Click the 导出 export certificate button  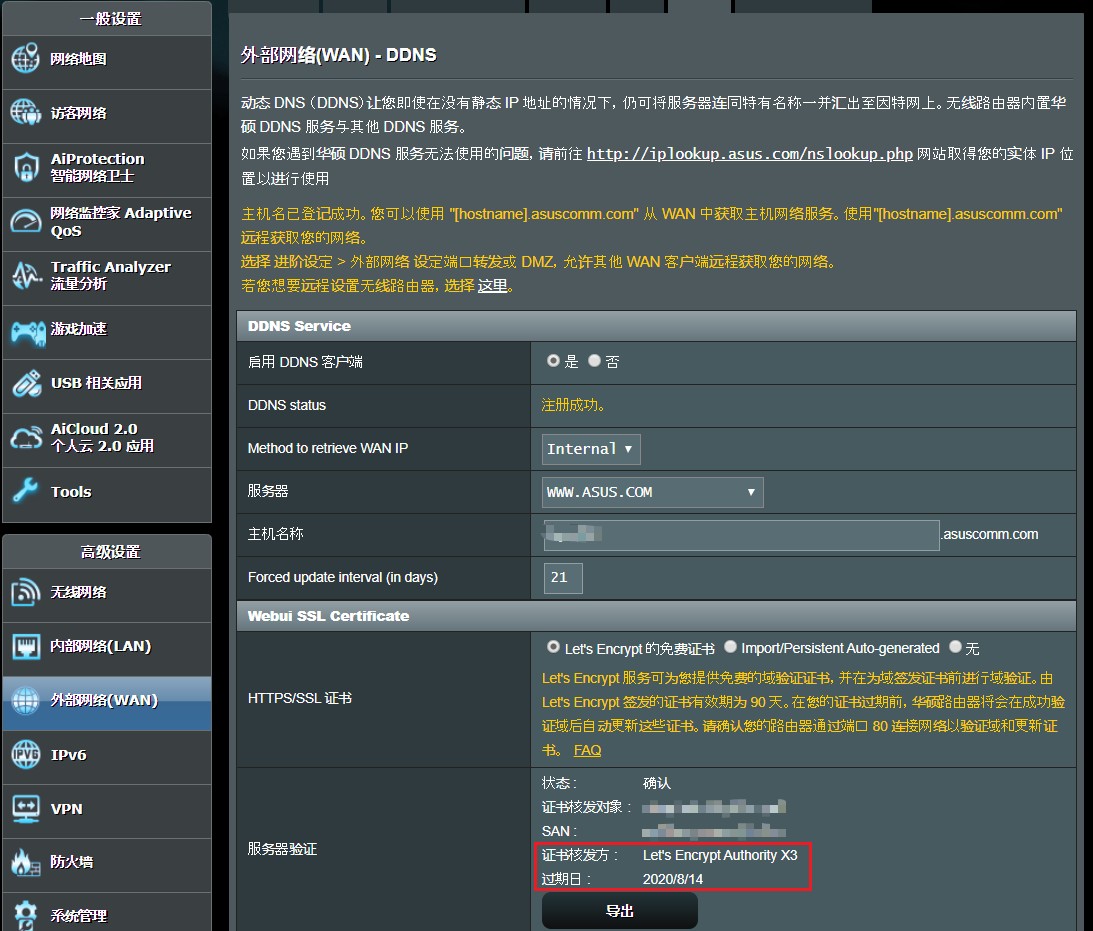coord(619,910)
